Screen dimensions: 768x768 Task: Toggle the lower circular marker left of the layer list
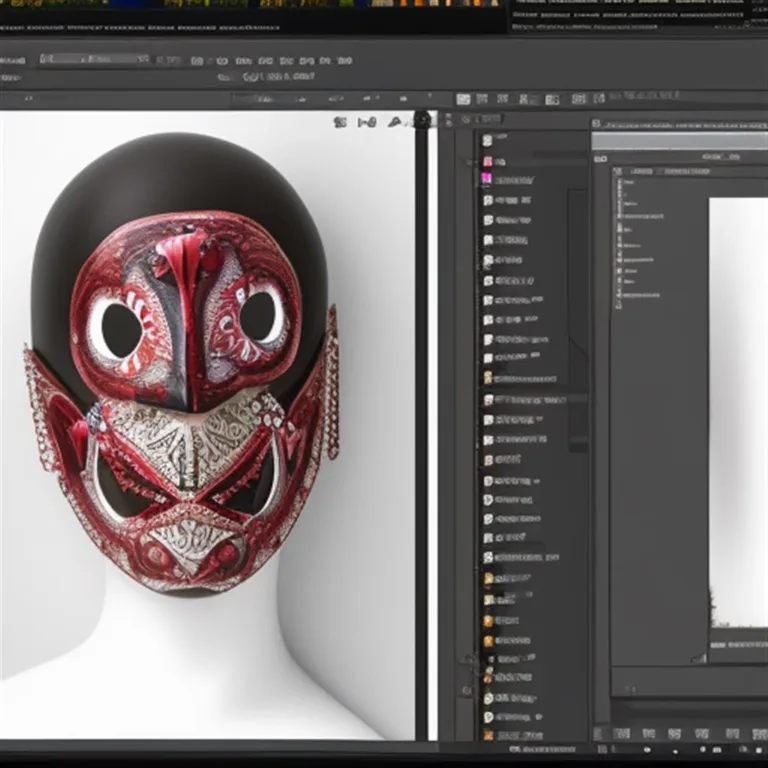coord(467,690)
